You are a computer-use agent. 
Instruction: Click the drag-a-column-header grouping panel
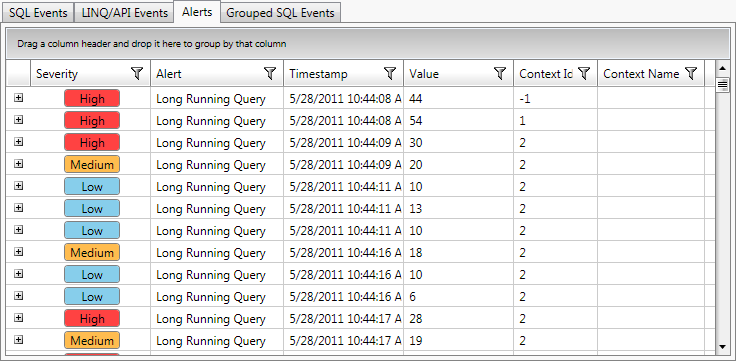tap(368, 44)
